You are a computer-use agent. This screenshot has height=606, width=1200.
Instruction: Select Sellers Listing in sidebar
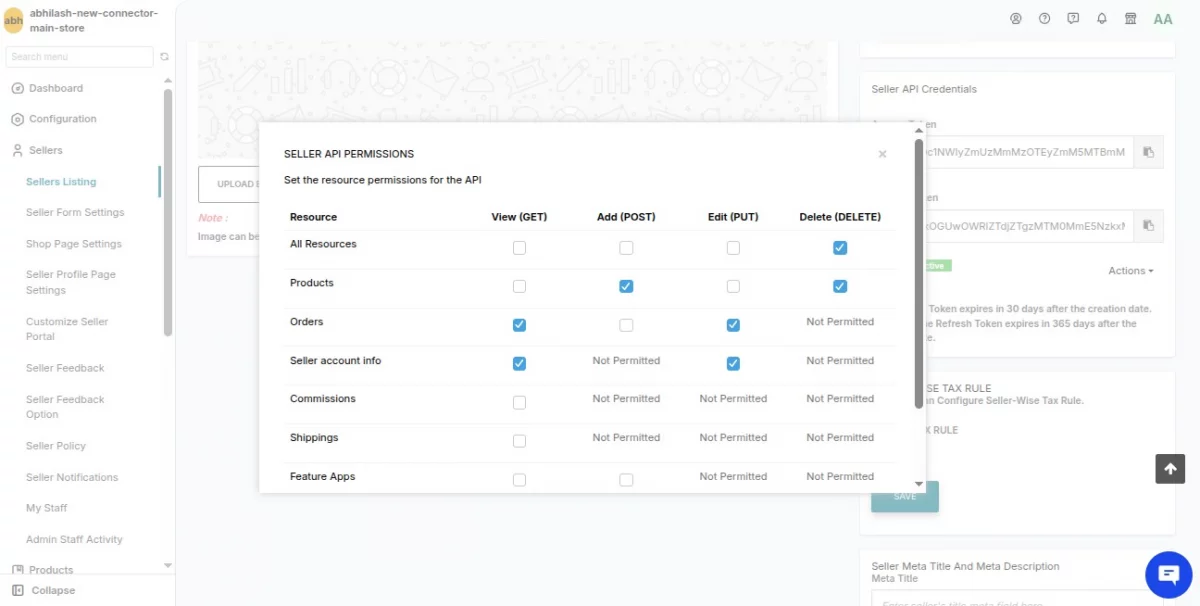click(61, 182)
